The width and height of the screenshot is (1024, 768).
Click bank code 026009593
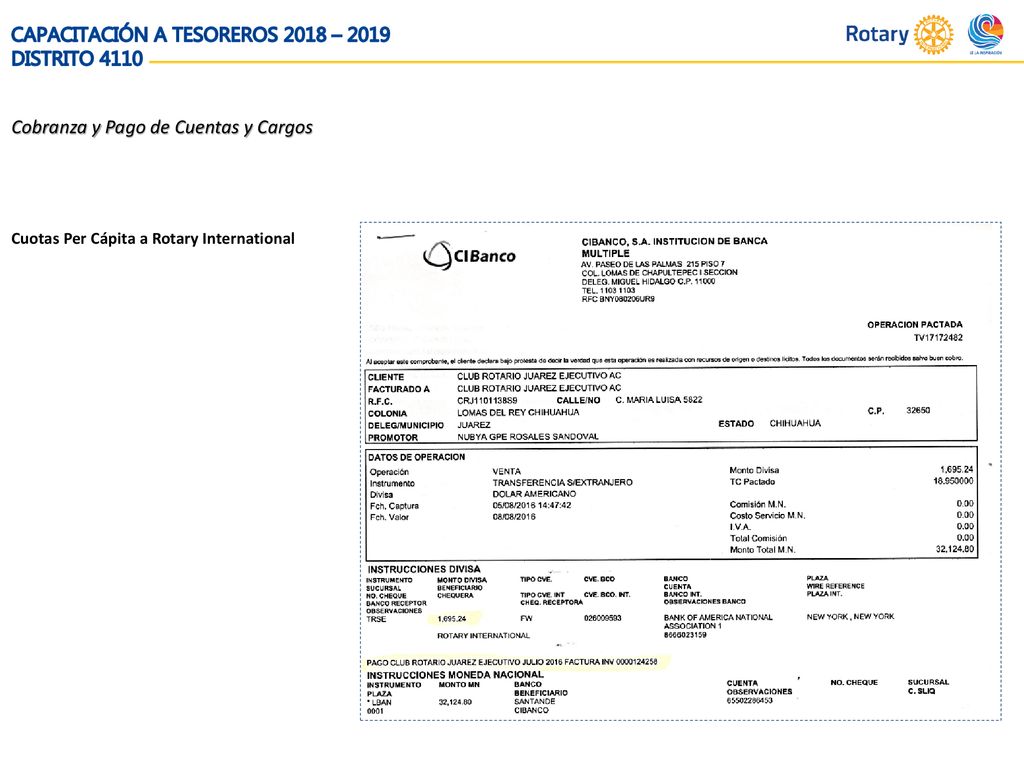point(603,618)
